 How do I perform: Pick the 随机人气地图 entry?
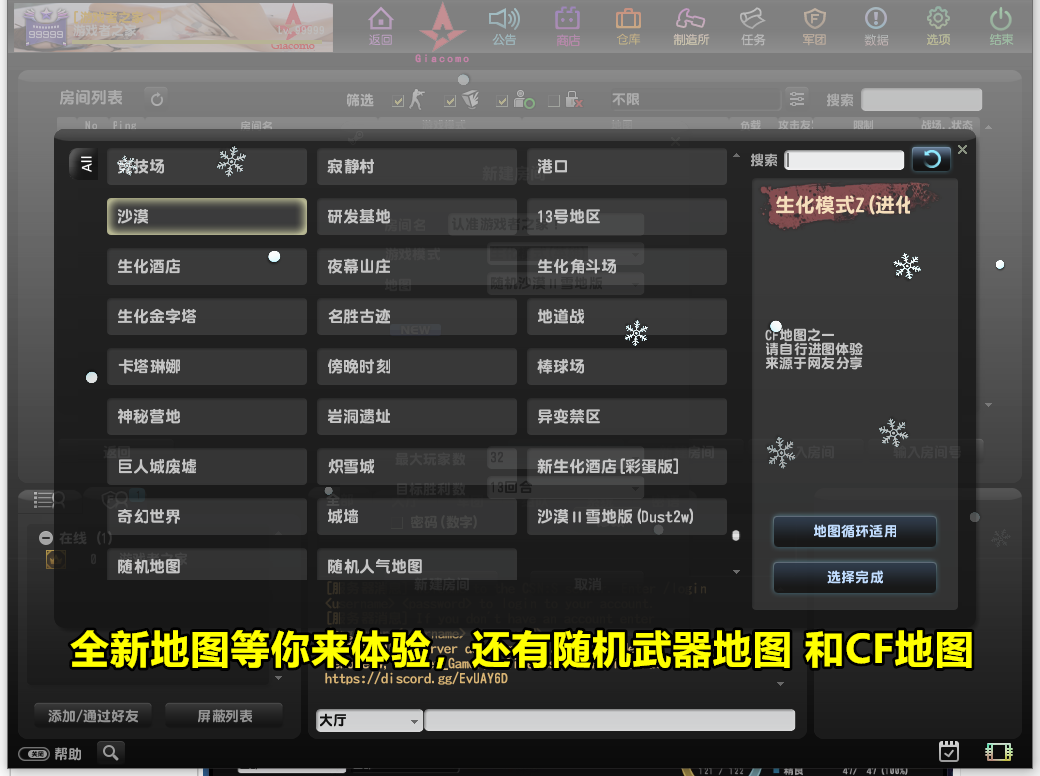coord(417,565)
